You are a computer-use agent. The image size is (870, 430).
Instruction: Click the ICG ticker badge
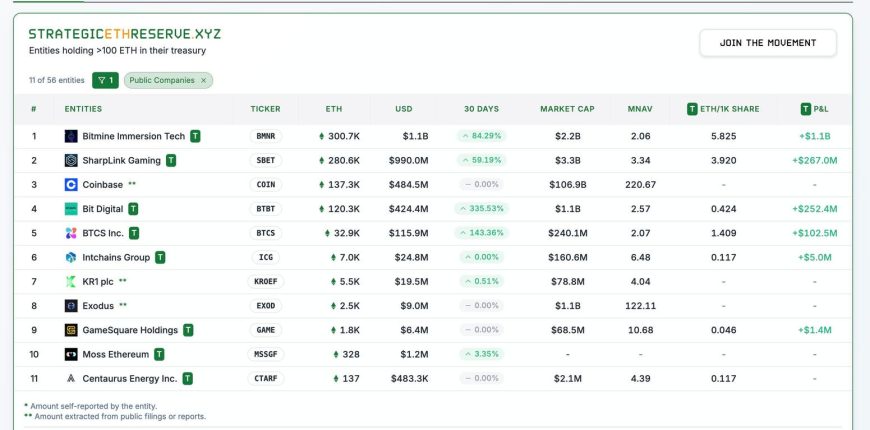266,257
